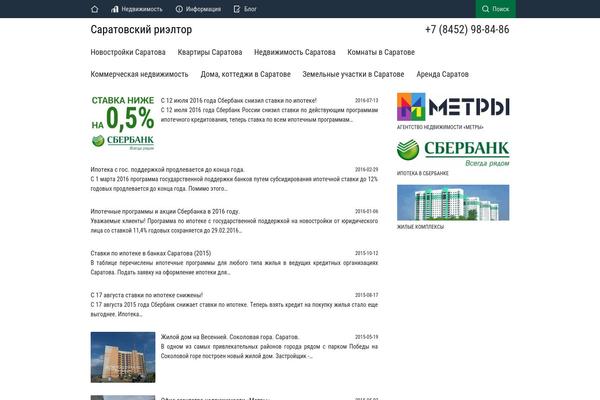Open Квартиры Саратова category

(x=210, y=52)
